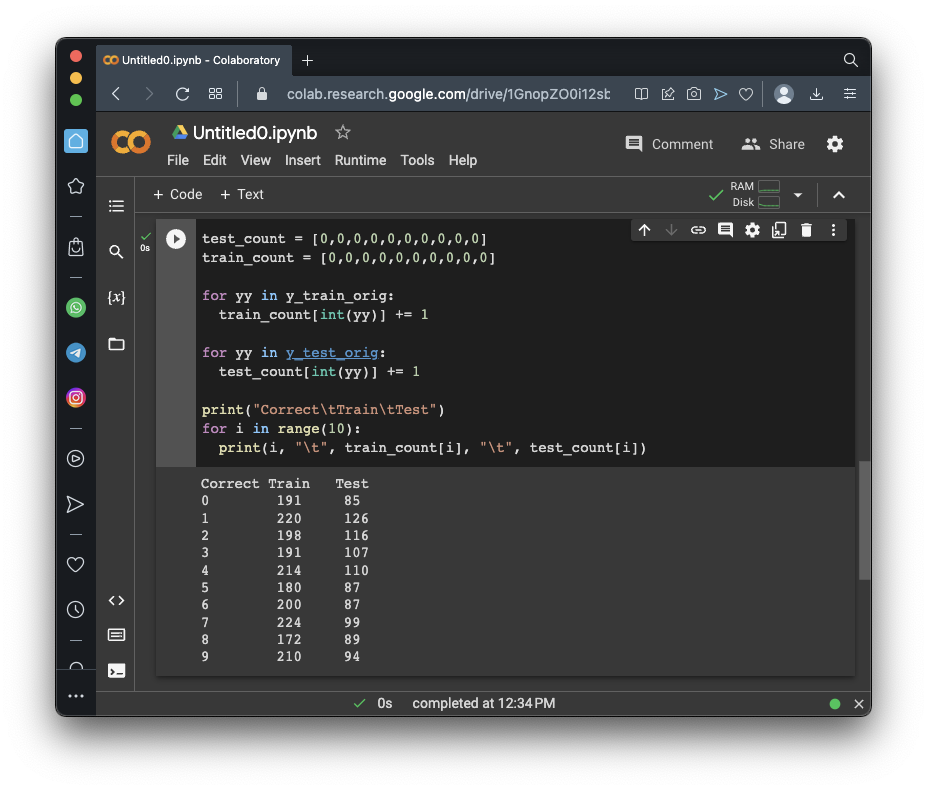Open the table of contents panel

116,206
